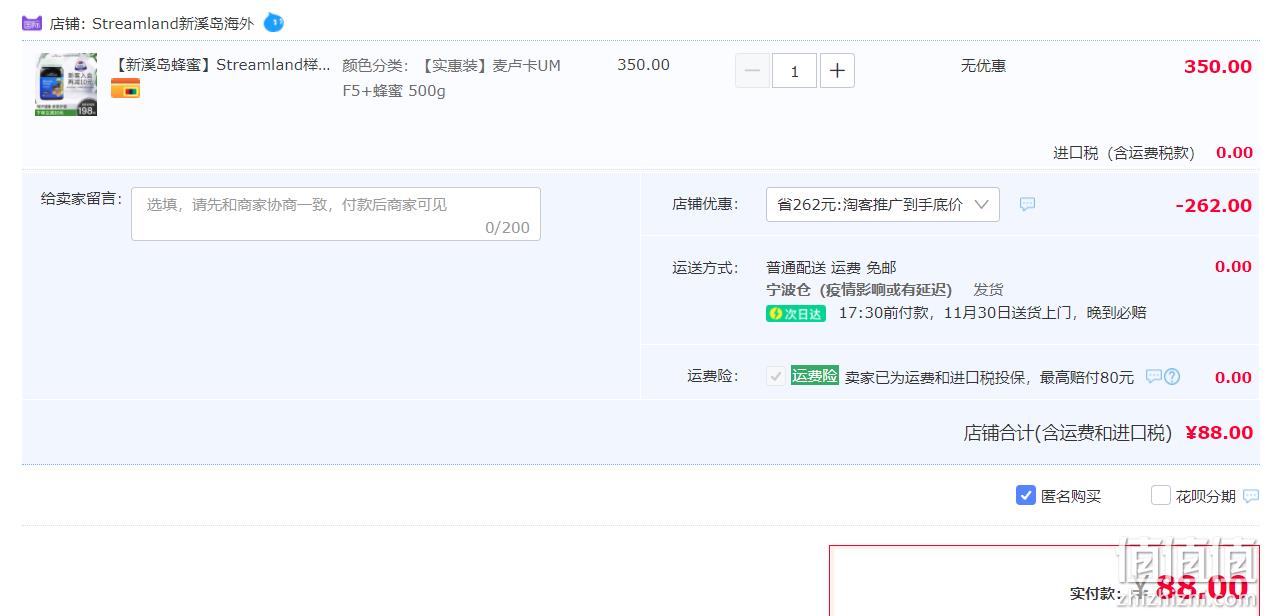Click the 店铺合计 total ¥88.00
The image size is (1266, 616).
[1219, 433]
